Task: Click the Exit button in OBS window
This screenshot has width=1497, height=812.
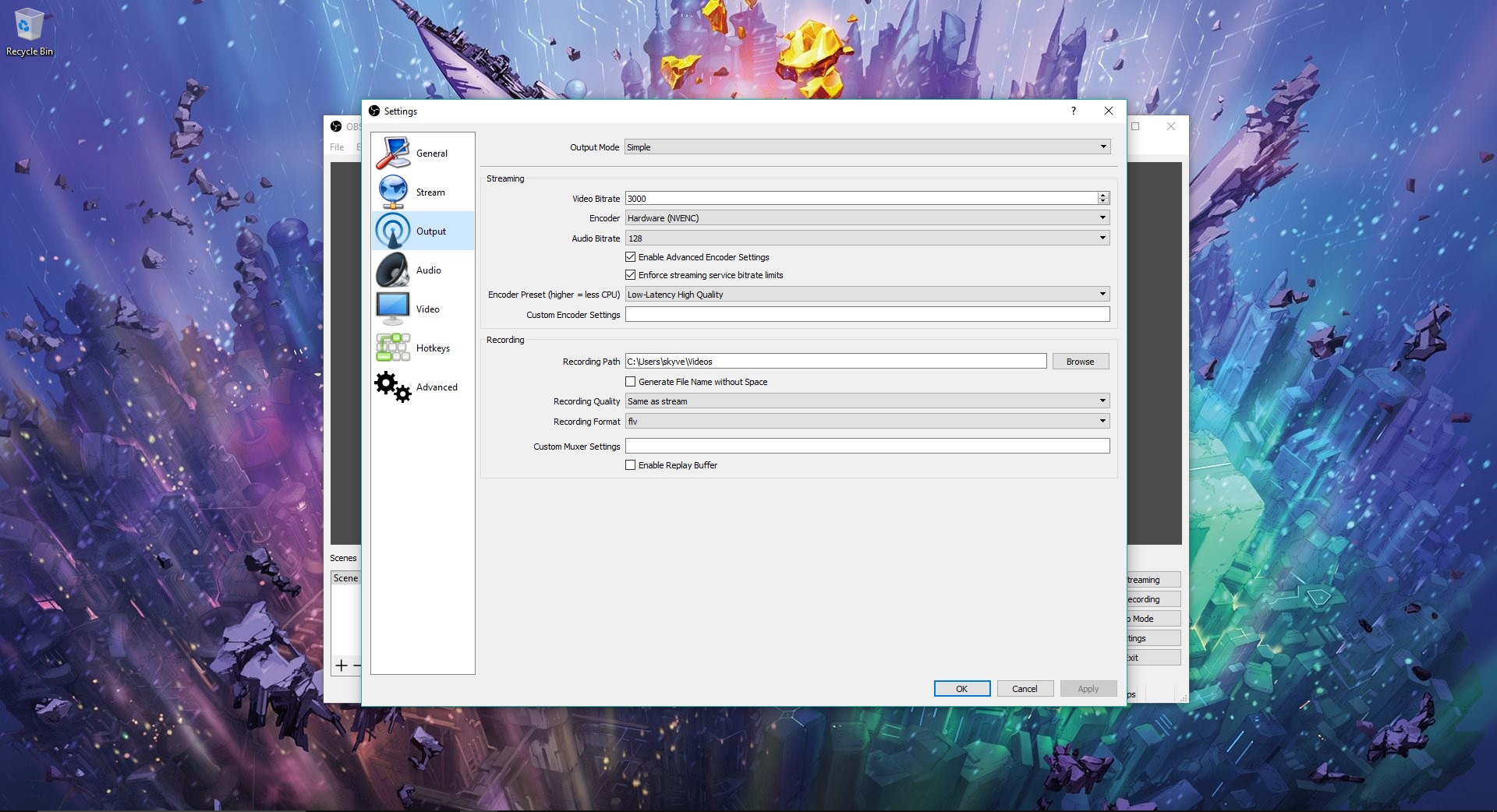Action: tap(1154, 657)
